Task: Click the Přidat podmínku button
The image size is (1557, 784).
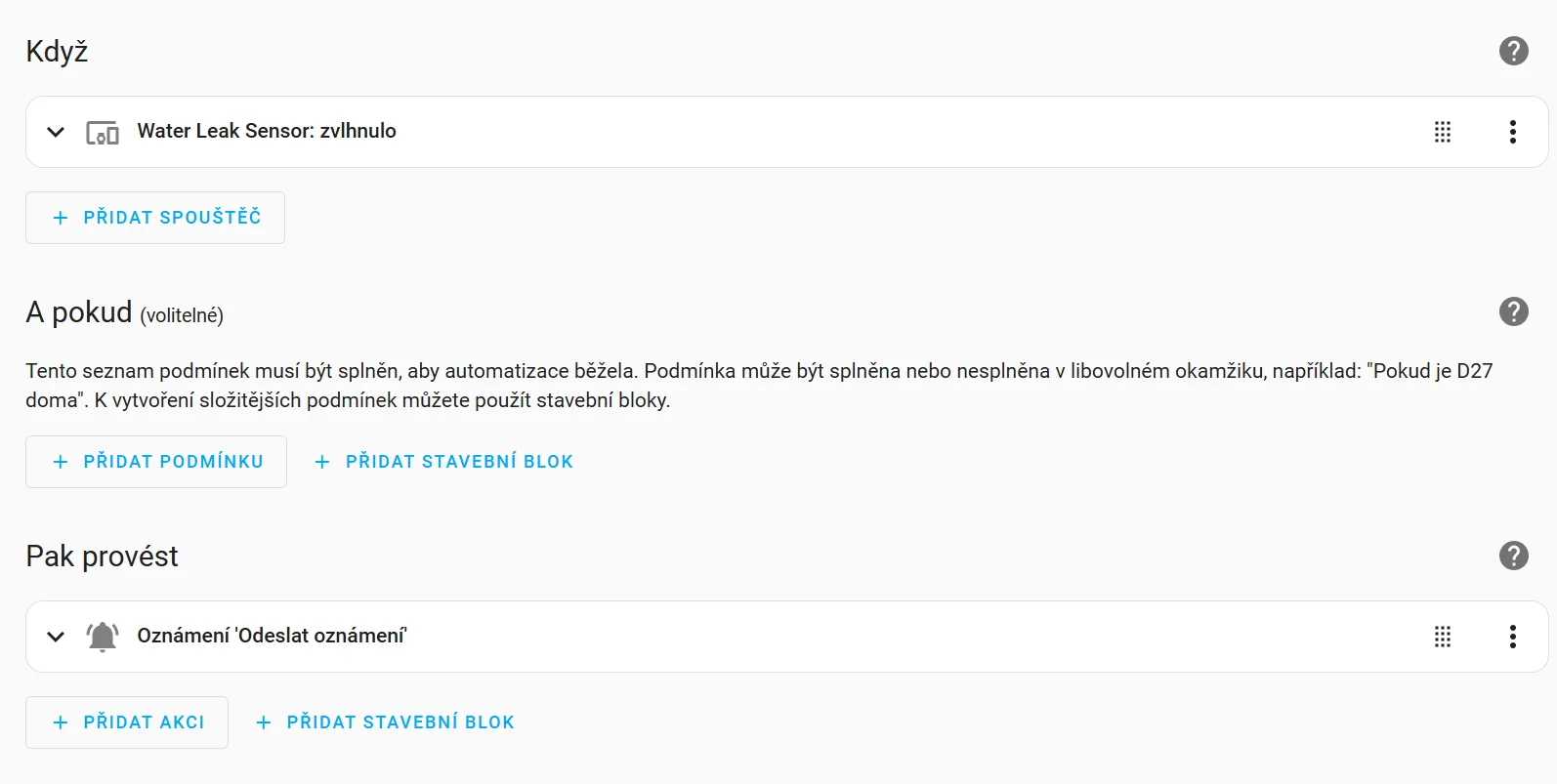Action: [x=156, y=462]
